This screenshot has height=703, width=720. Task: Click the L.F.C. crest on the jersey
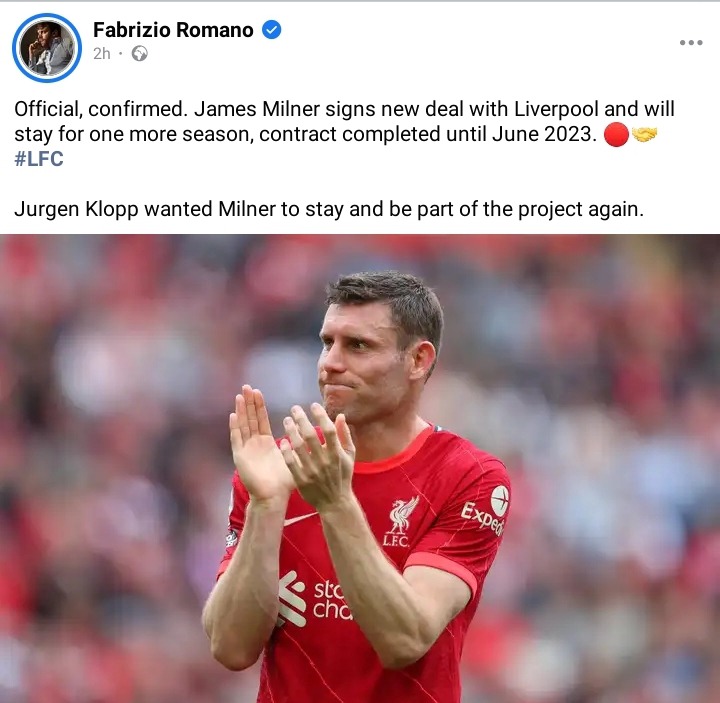pyautogui.click(x=400, y=522)
